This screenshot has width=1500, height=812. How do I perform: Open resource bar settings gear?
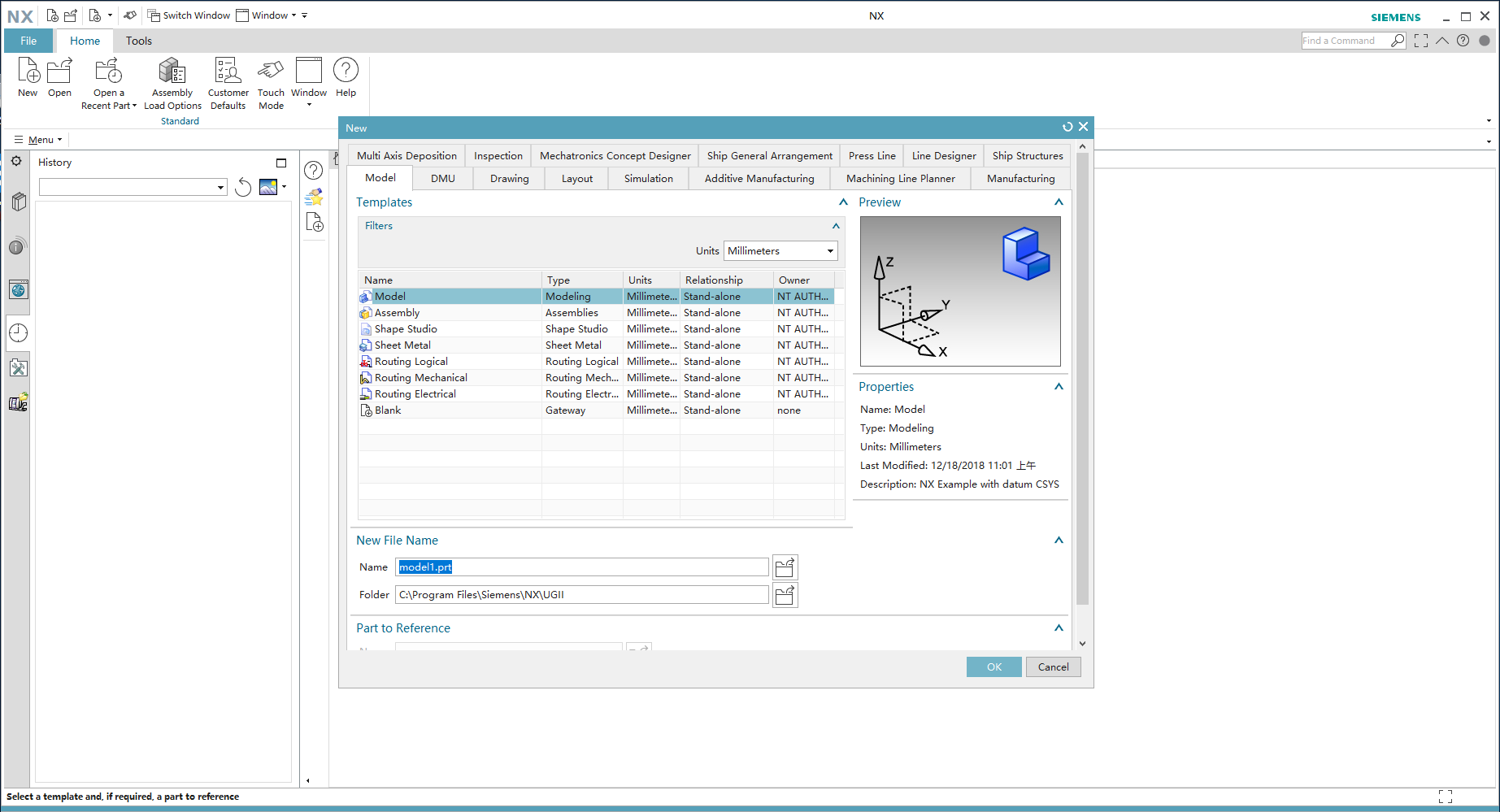[16, 161]
